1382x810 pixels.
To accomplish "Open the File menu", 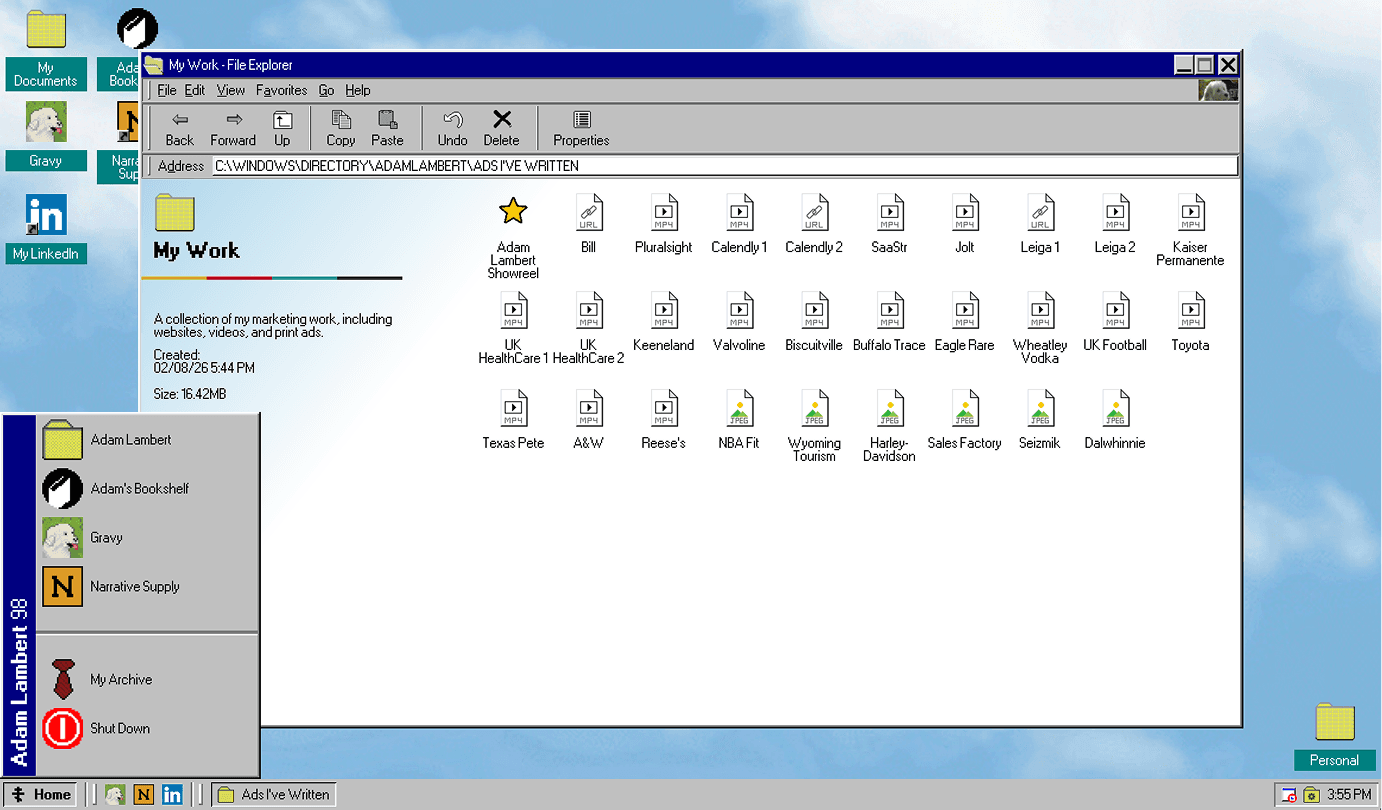I will (x=167, y=90).
